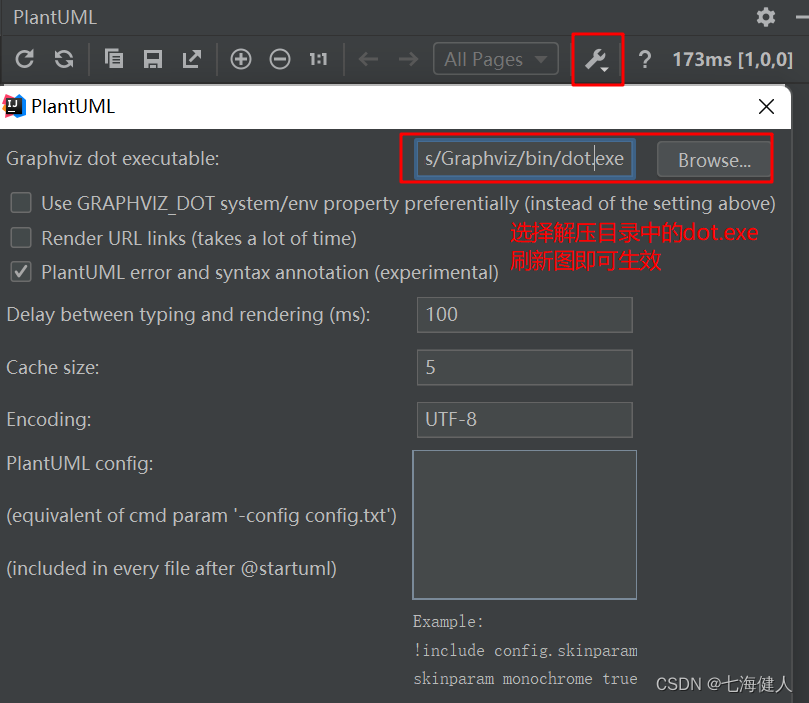
Task: Reset zoom using the 1:1 icon
Action: pyautogui.click(x=317, y=59)
